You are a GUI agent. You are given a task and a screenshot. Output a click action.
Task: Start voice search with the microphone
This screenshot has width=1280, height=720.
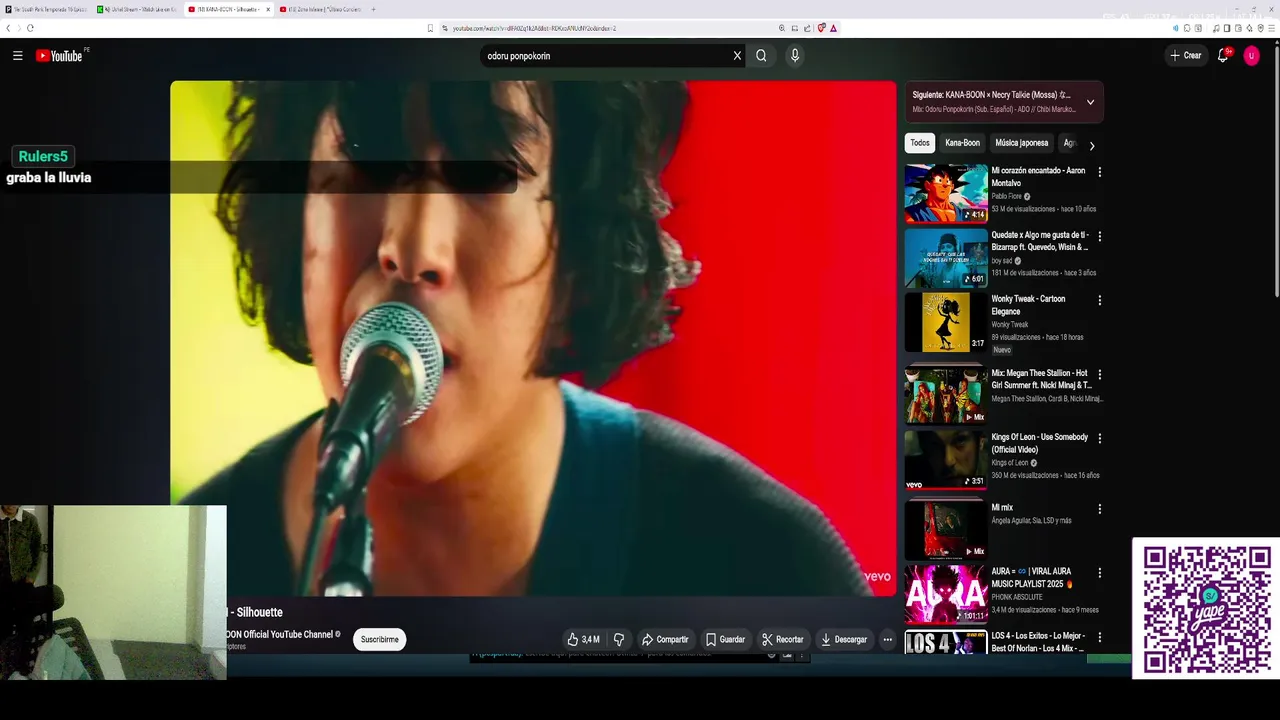795,56
